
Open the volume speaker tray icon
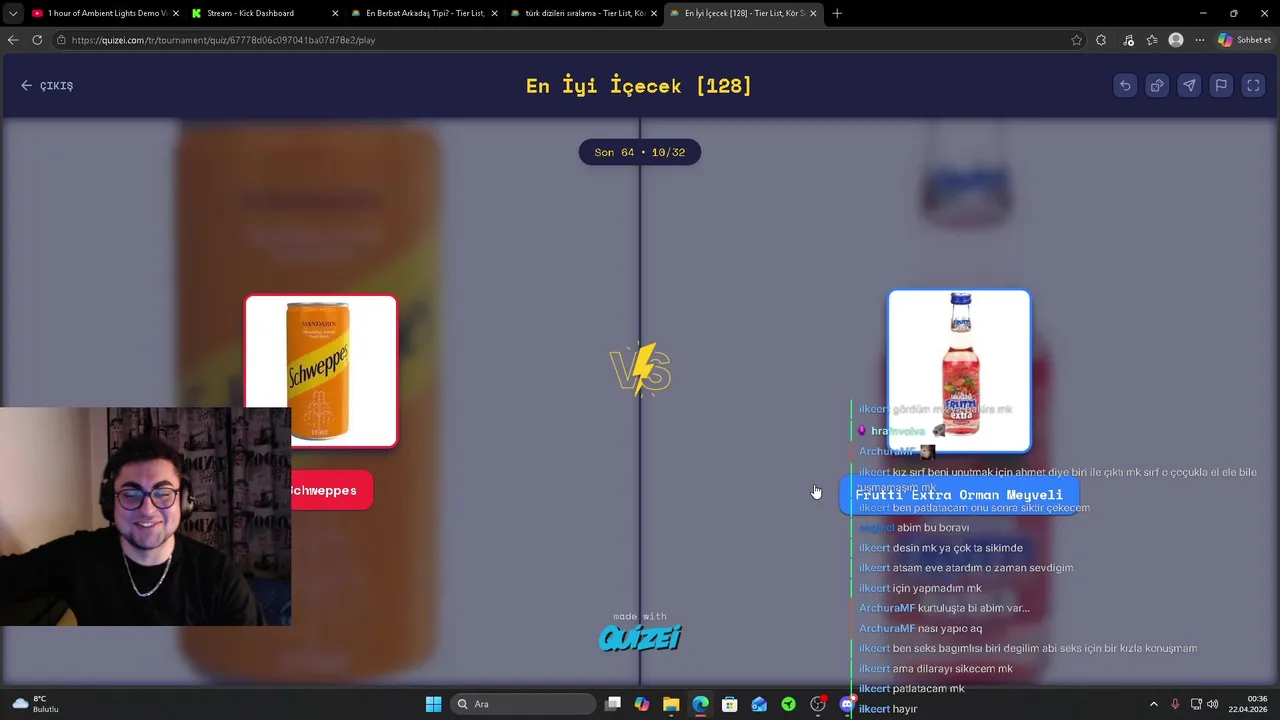click(1213, 704)
